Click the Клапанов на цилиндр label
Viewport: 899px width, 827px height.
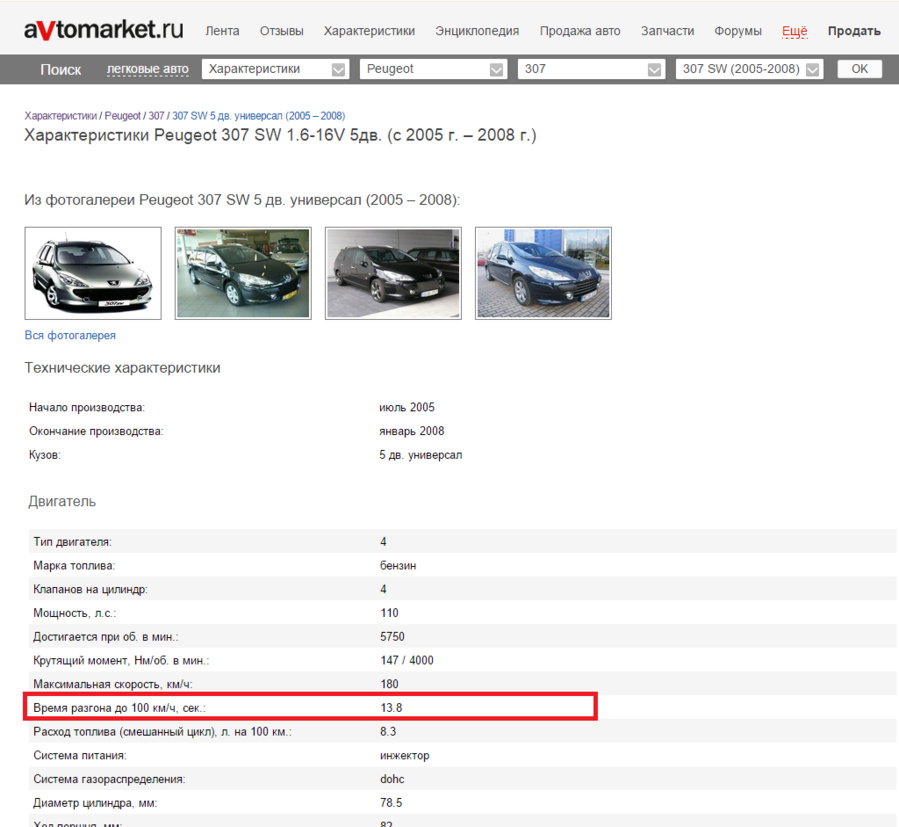click(x=90, y=589)
